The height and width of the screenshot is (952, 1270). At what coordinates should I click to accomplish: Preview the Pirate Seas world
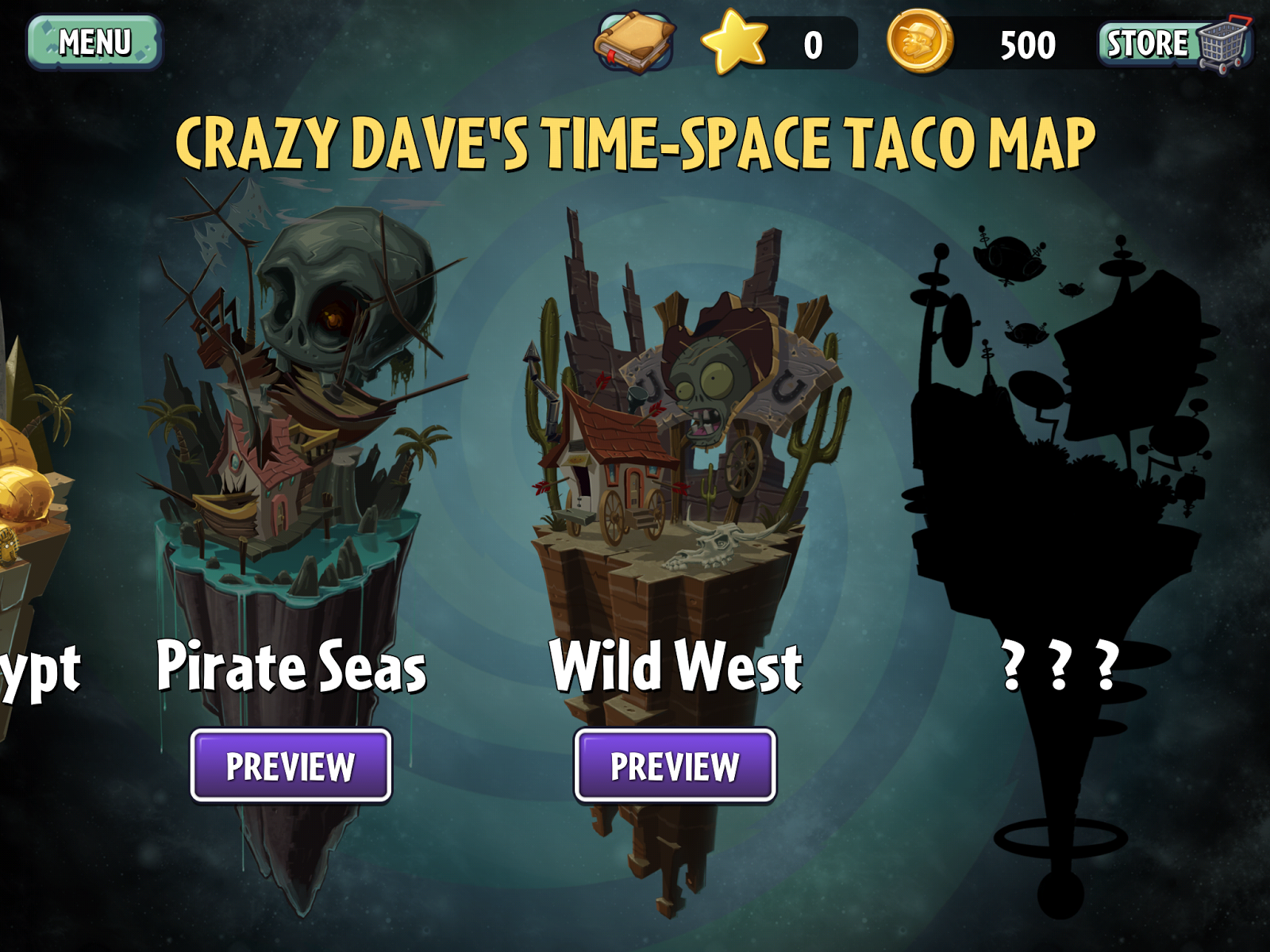291,766
